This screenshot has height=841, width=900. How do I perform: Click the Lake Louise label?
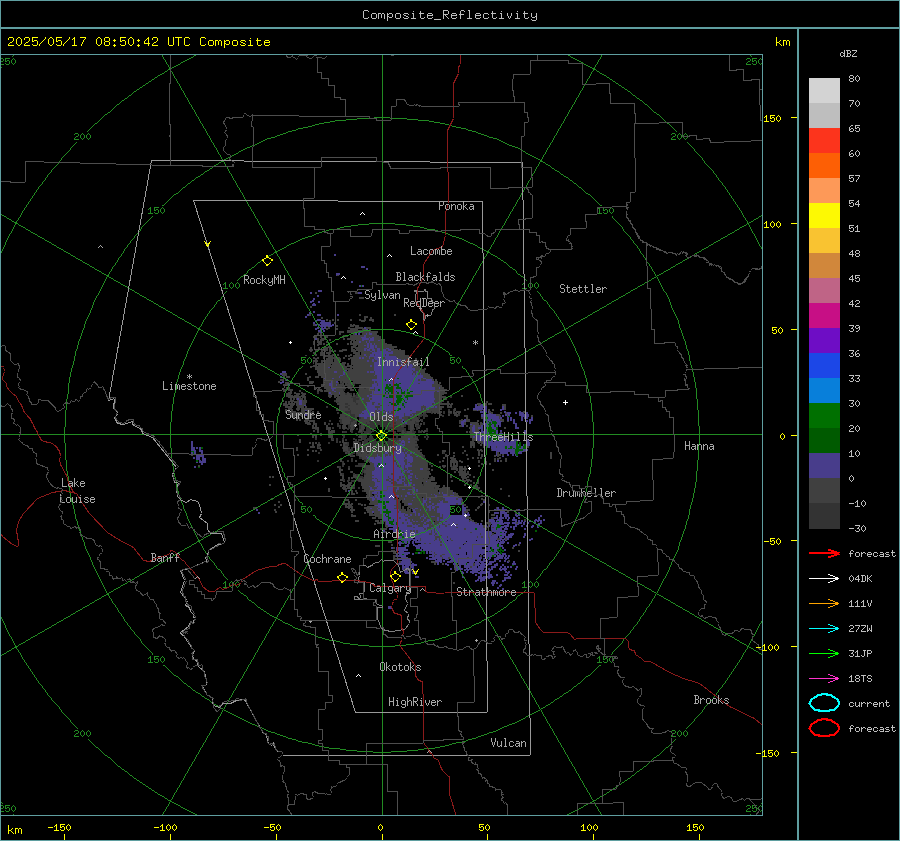coord(77,491)
